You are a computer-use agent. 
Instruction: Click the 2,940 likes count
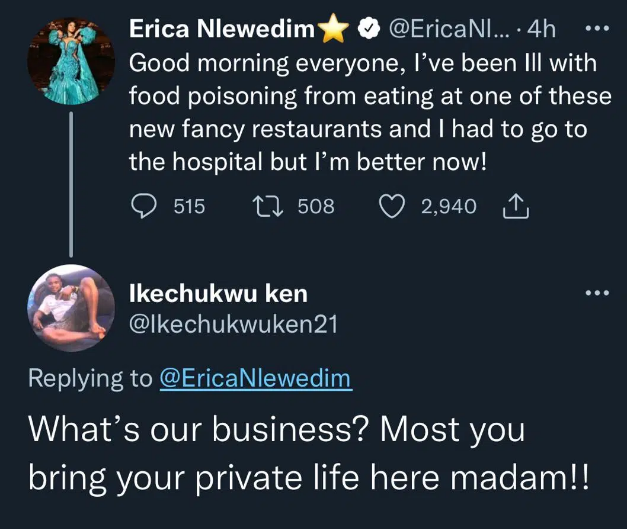pos(449,207)
